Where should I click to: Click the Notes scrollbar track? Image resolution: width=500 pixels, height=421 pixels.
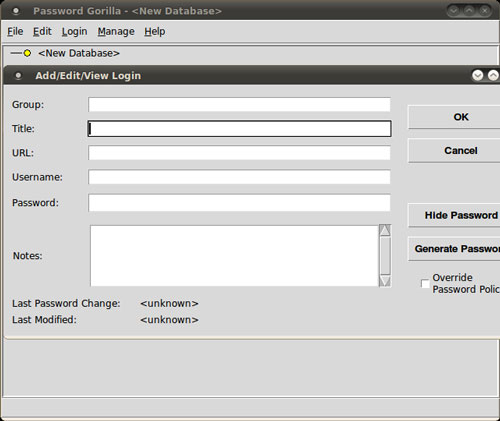coord(385,255)
